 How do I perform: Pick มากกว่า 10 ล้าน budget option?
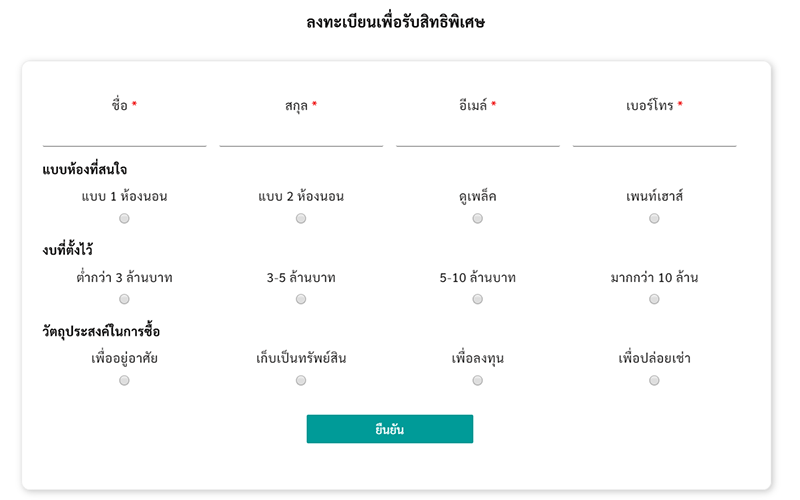click(654, 299)
